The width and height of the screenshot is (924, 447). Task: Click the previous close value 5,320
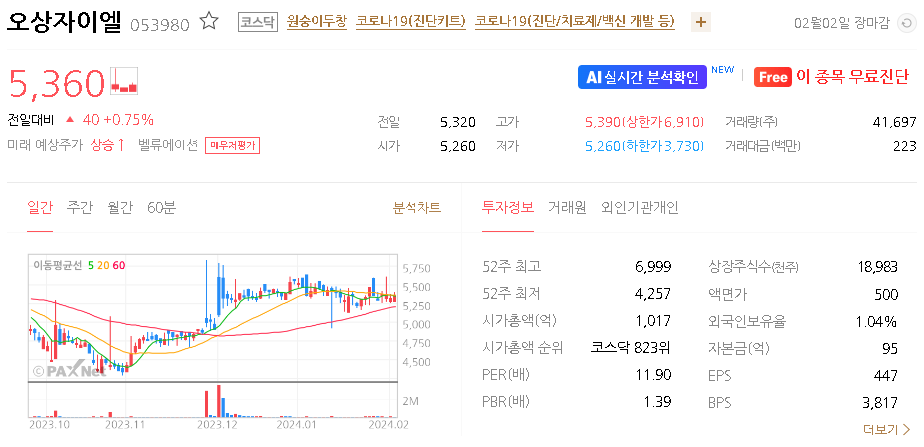pyautogui.click(x=458, y=122)
